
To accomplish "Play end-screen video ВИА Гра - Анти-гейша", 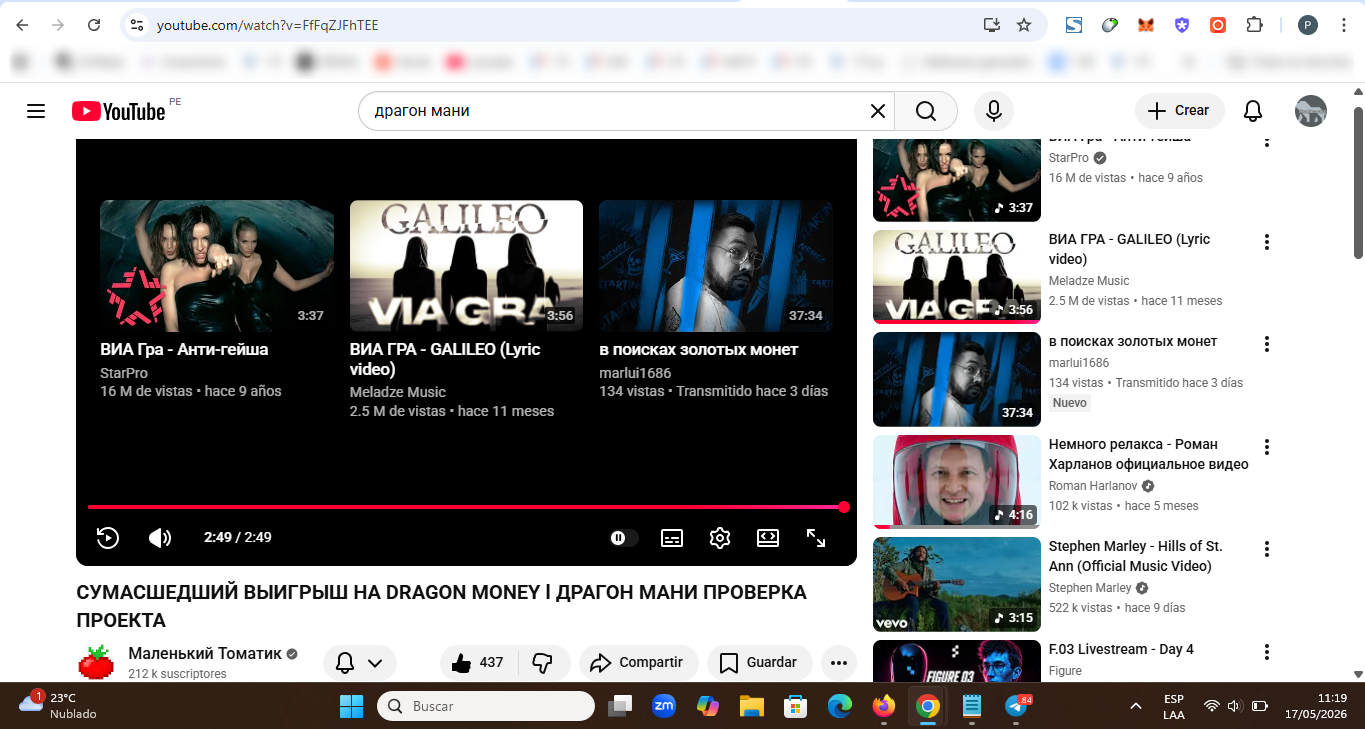I will click(x=217, y=266).
